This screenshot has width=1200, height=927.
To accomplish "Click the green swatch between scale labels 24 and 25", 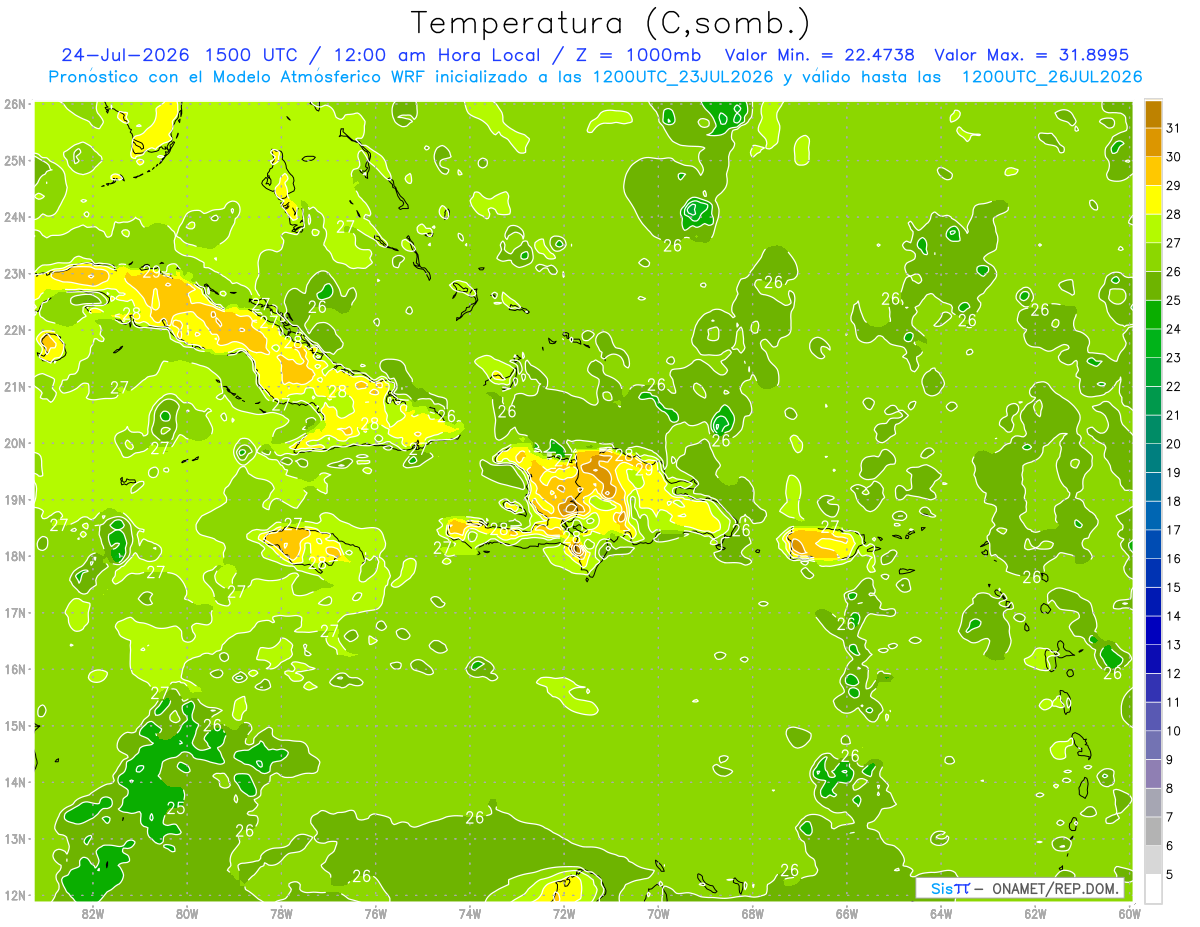I will [1153, 314].
